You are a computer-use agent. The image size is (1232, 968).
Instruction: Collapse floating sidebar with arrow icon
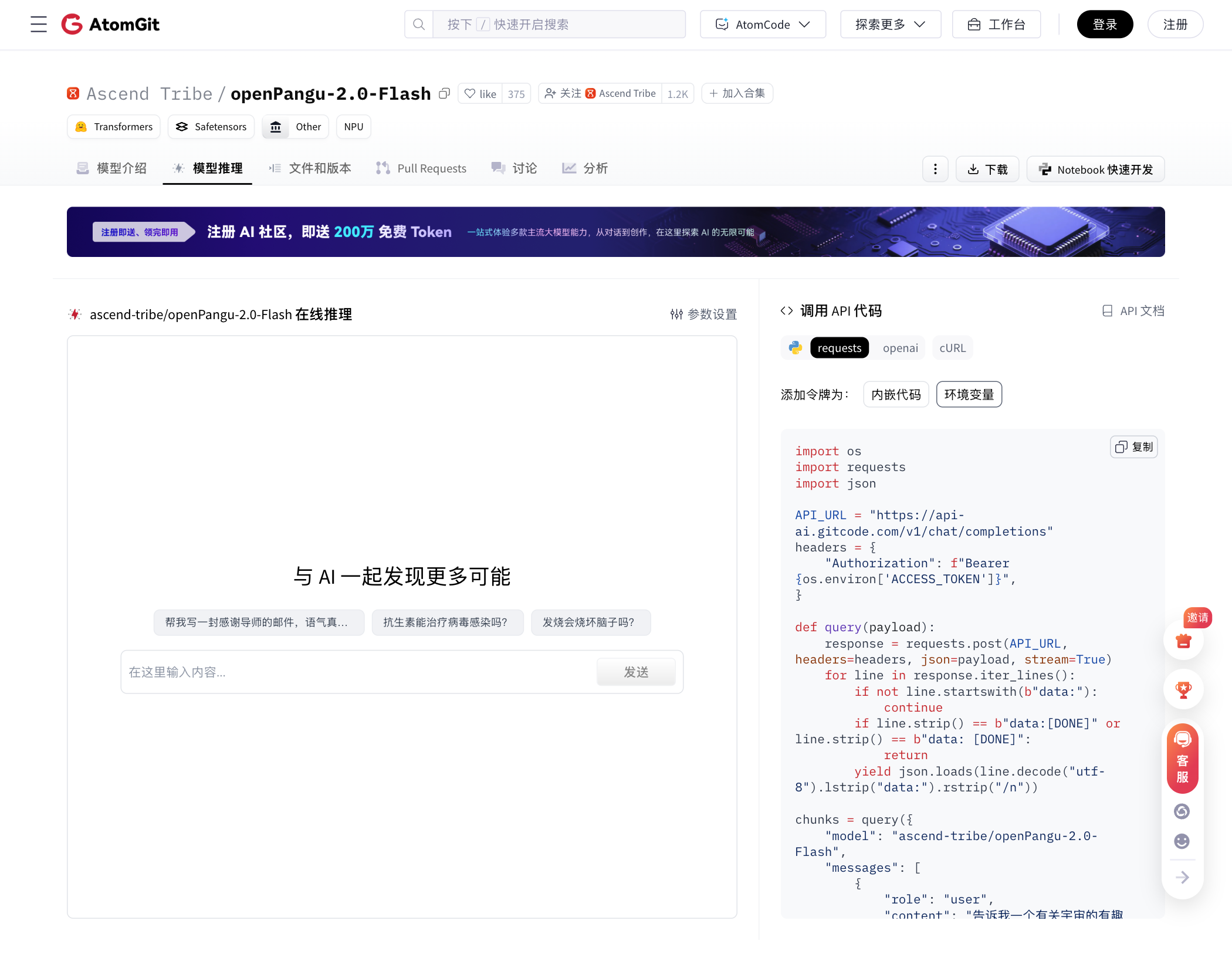pyautogui.click(x=1182, y=878)
